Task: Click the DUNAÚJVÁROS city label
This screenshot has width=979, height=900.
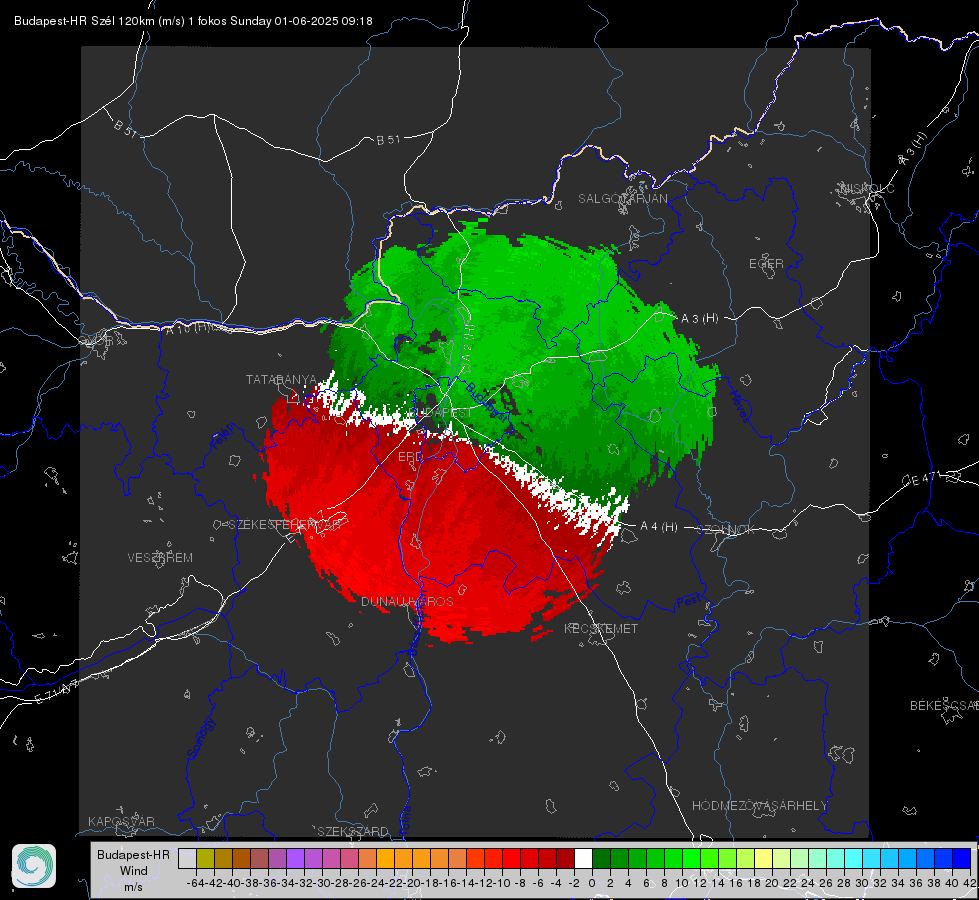Action: (x=407, y=601)
